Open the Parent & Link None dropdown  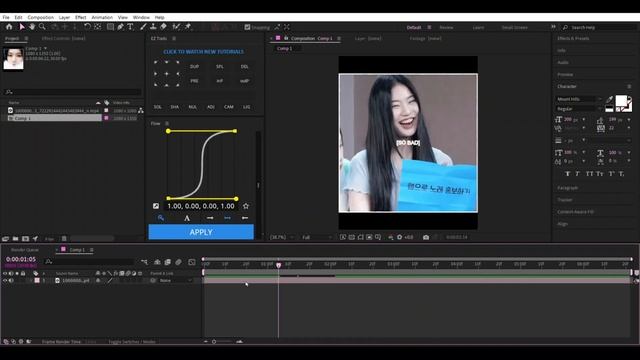176,281
